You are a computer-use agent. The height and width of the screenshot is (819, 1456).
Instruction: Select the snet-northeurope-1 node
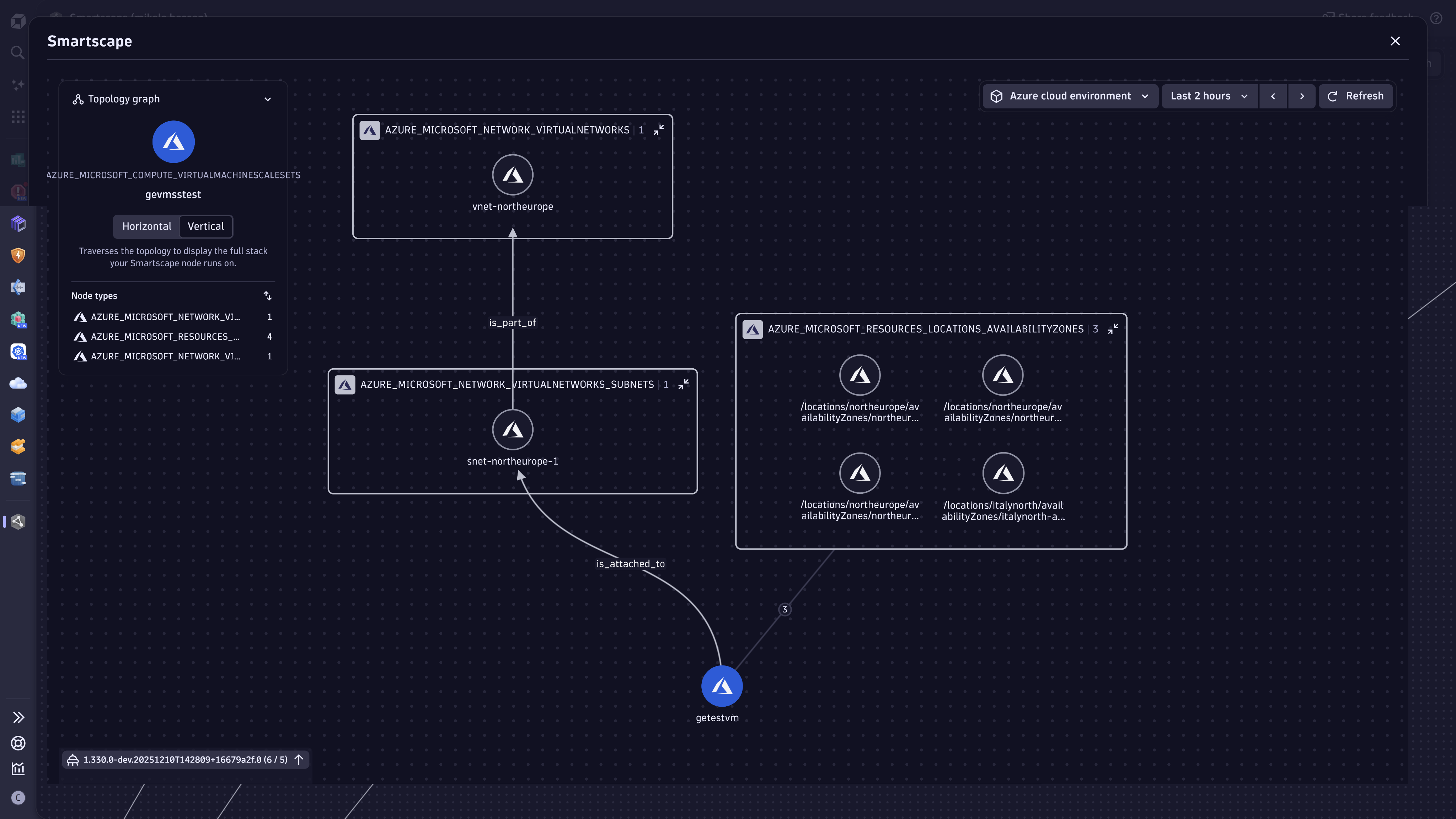pyautogui.click(x=513, y=429)
